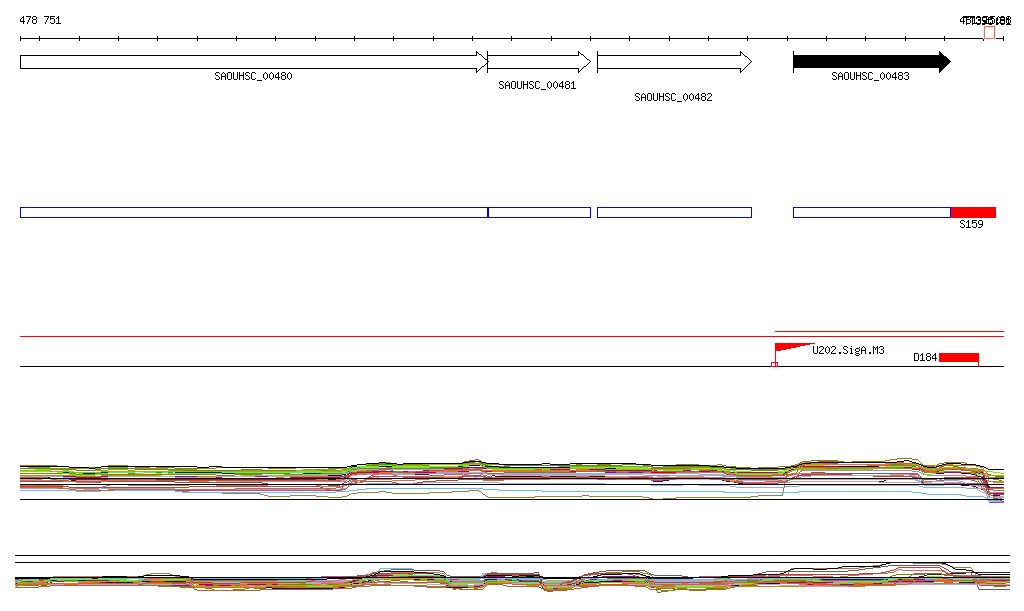Click the U202.SigA.M3 text label

coord(848,350)
